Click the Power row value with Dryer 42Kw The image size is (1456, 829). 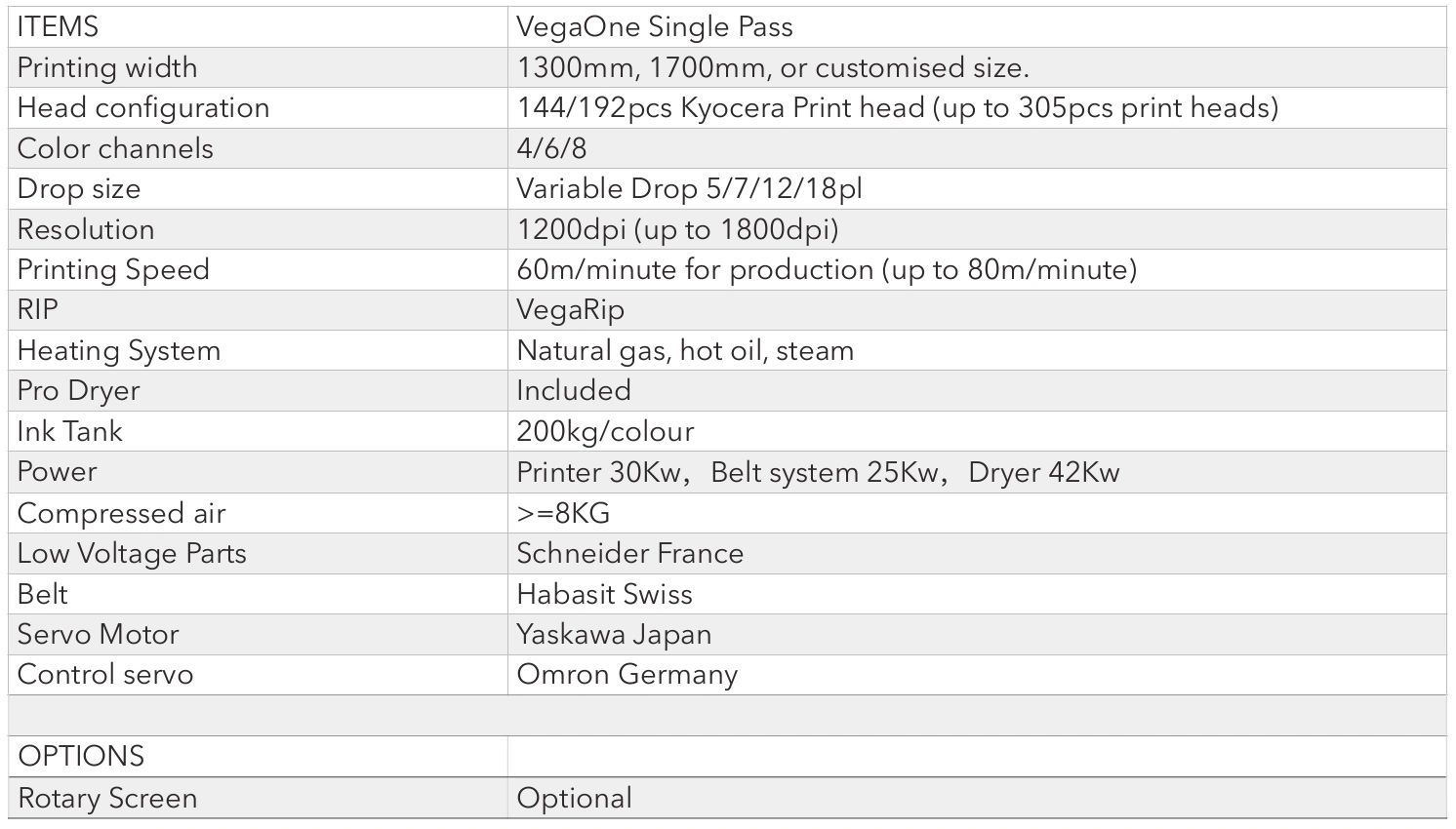click(x=818, y=472)
